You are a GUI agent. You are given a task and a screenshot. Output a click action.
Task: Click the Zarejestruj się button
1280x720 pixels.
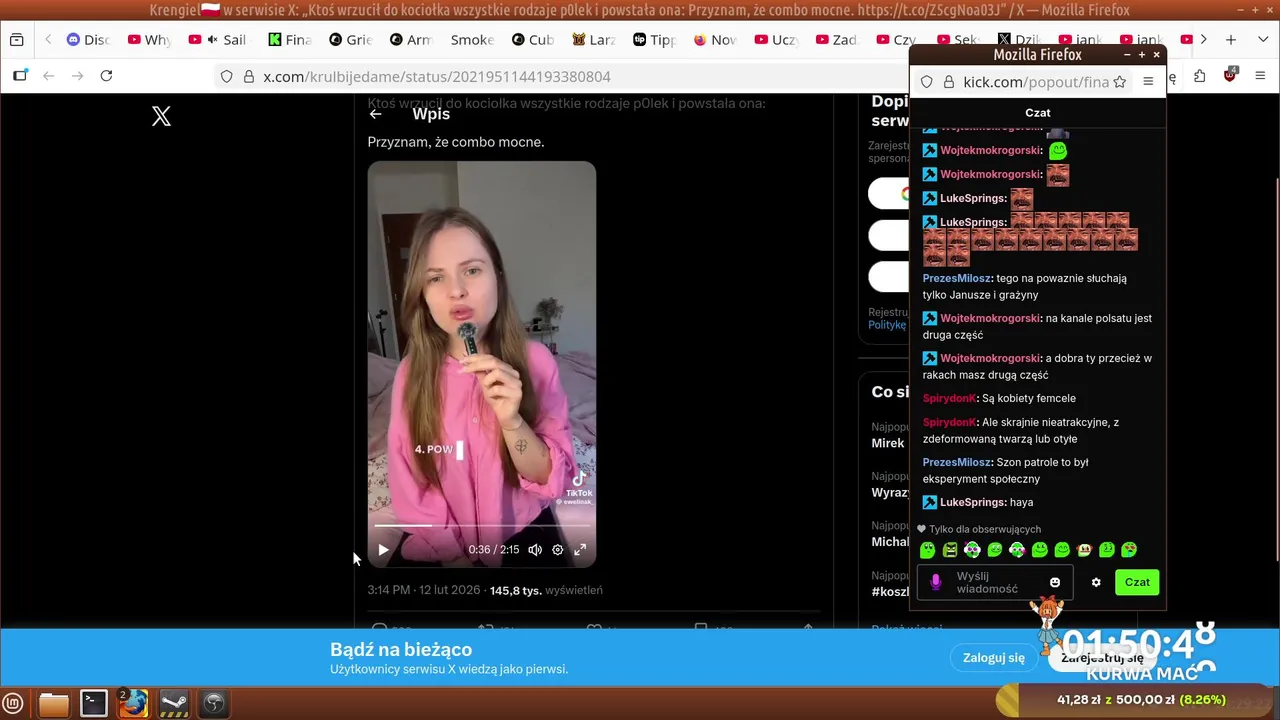click(1102, 658)
